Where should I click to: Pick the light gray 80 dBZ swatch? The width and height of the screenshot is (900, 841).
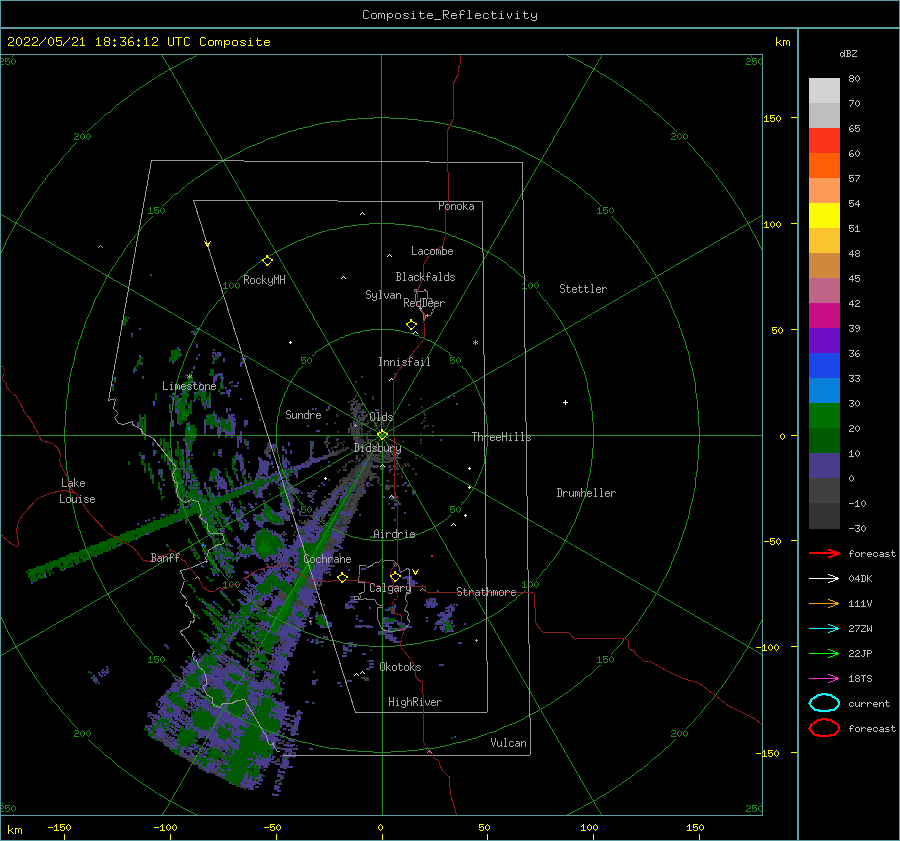tap(824, 90)
